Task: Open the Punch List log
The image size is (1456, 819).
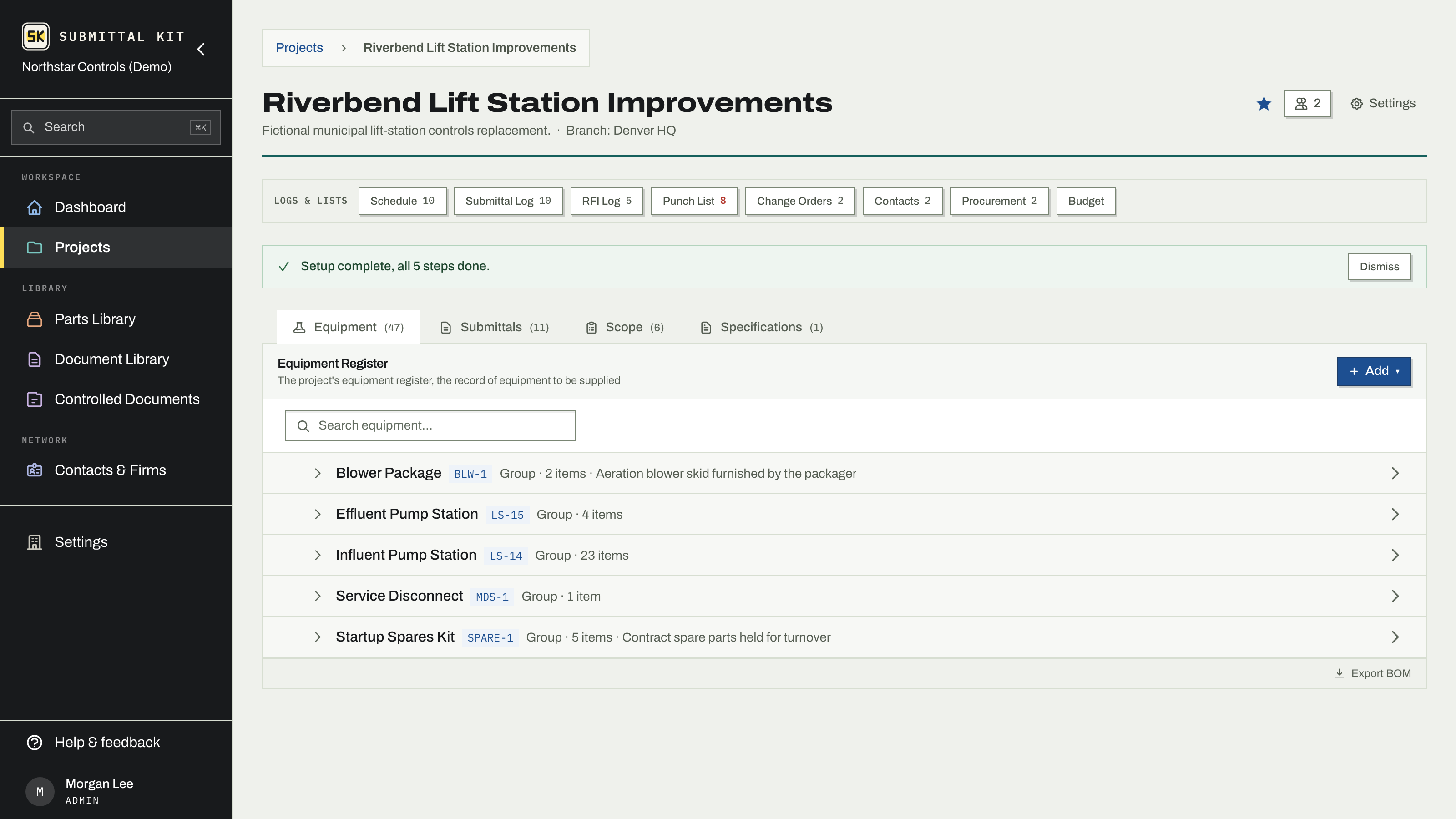Action: [694, 201]
